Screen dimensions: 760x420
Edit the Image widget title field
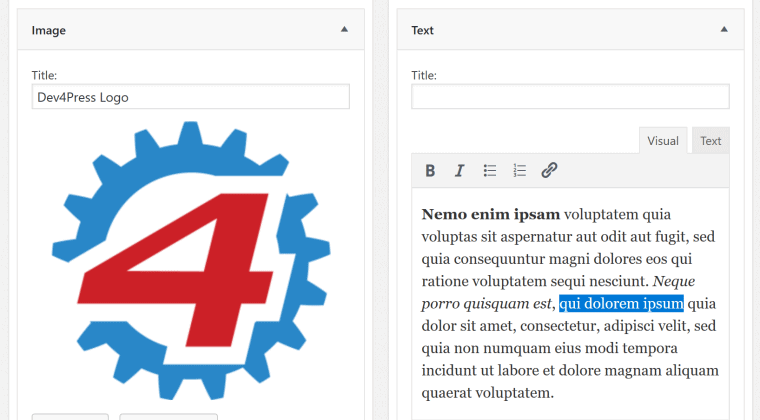pos(190,97)
